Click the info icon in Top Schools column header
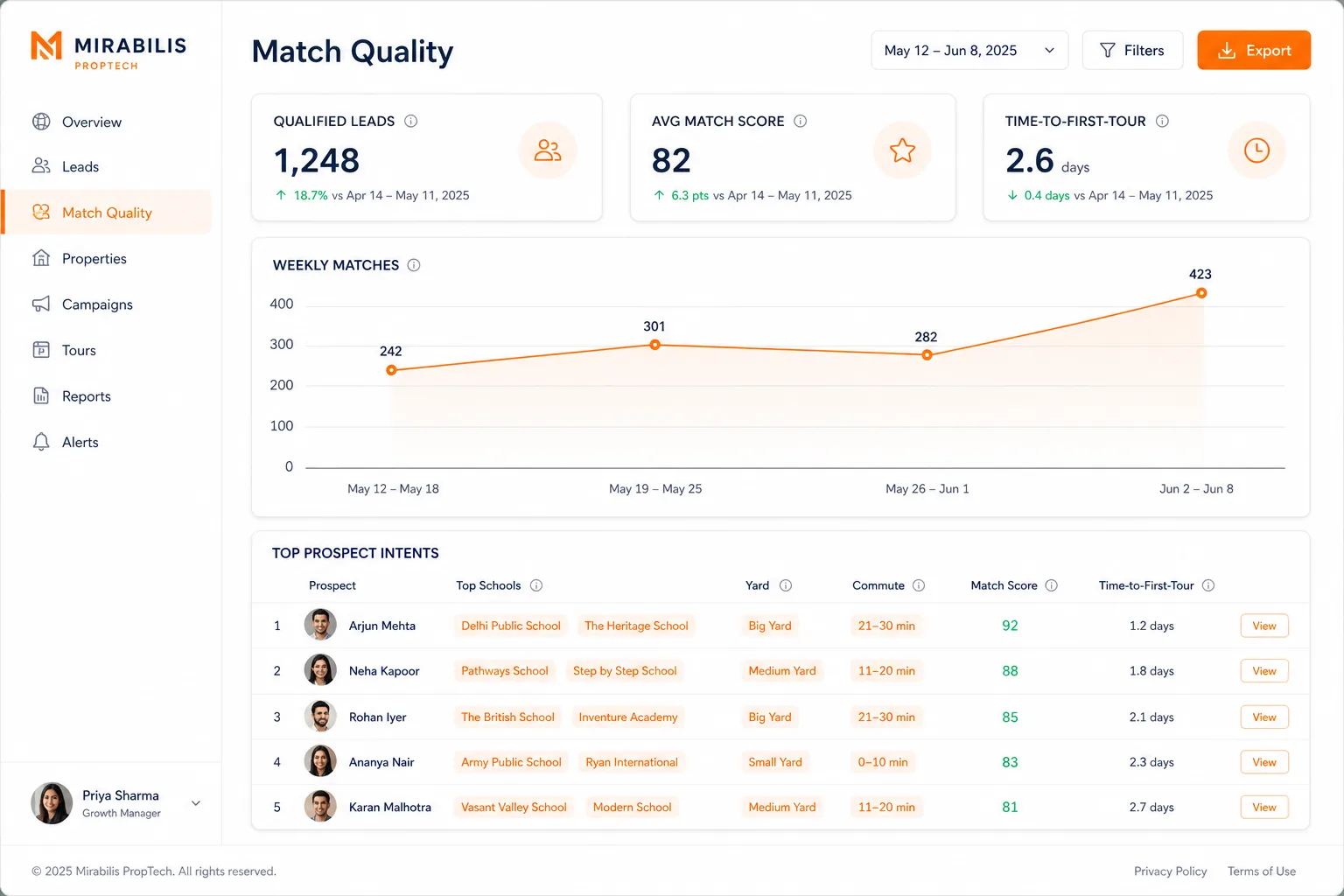 click(x=536, y=585)
